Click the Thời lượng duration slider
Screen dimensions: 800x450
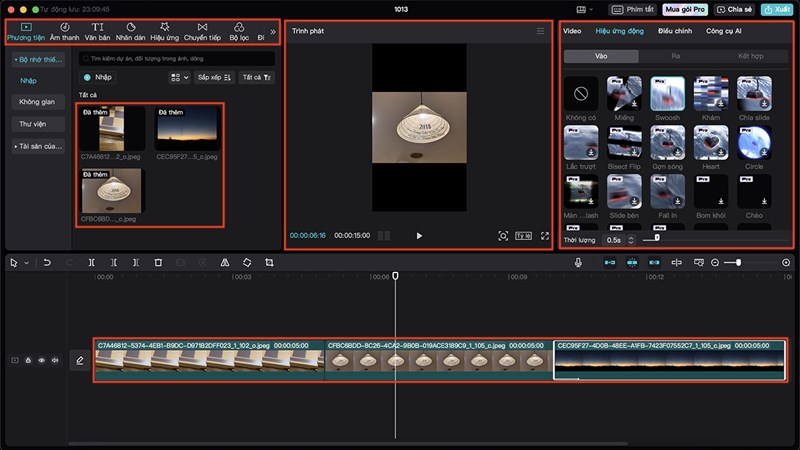pyautogui.click(x=656, y=238)
